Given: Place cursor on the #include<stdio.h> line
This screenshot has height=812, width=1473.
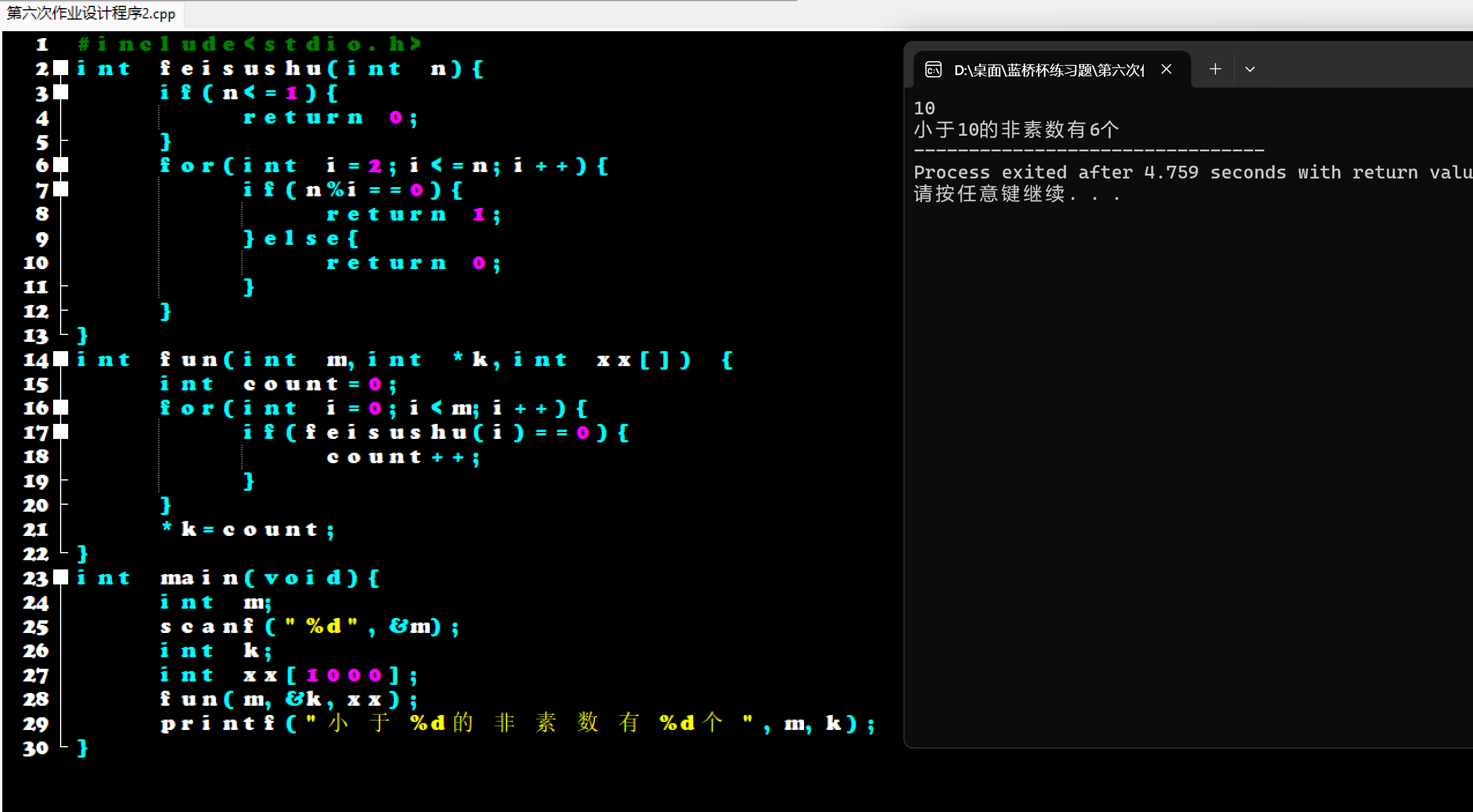Looking at the screenshot, I should [250, 44].
